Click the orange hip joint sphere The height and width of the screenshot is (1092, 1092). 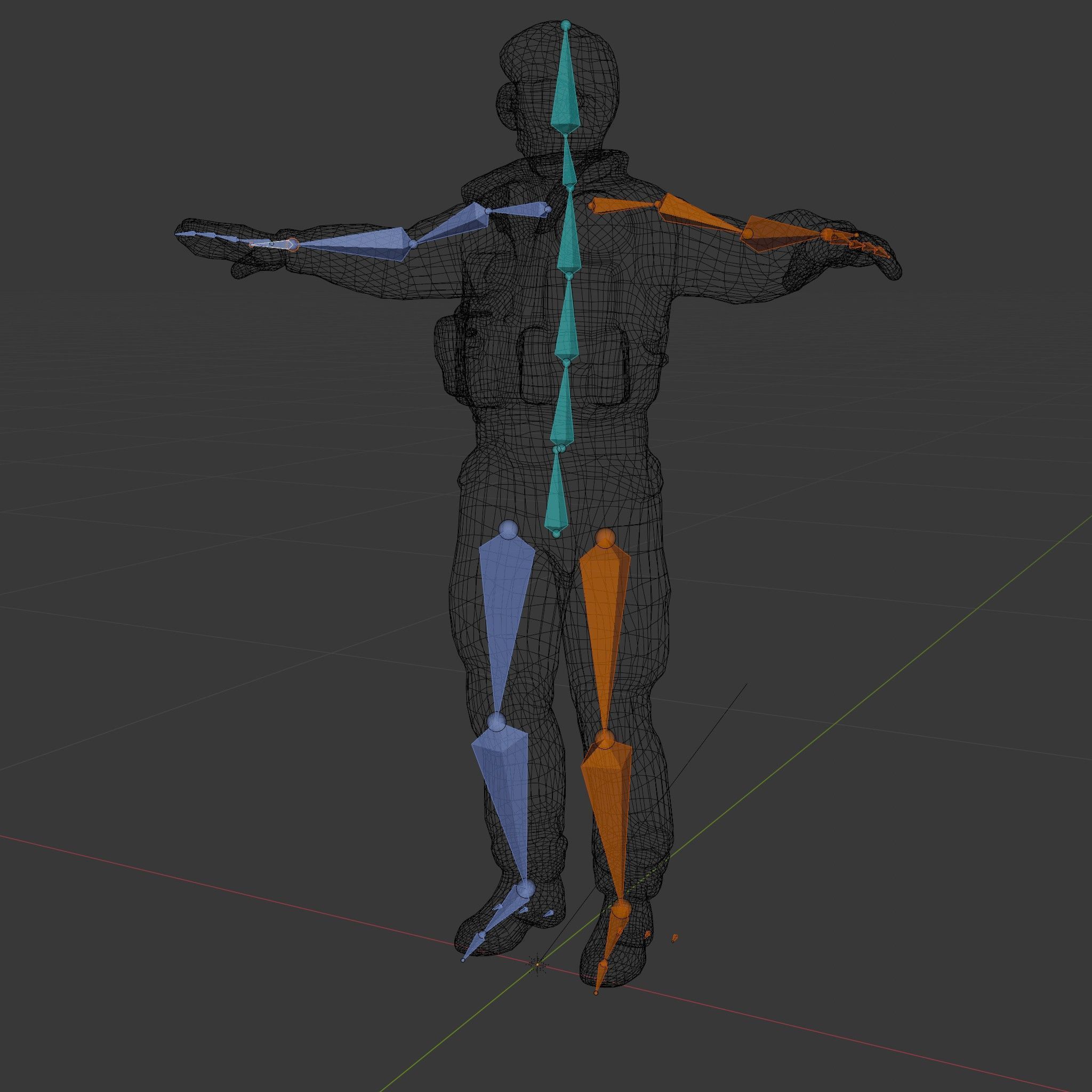605,539
